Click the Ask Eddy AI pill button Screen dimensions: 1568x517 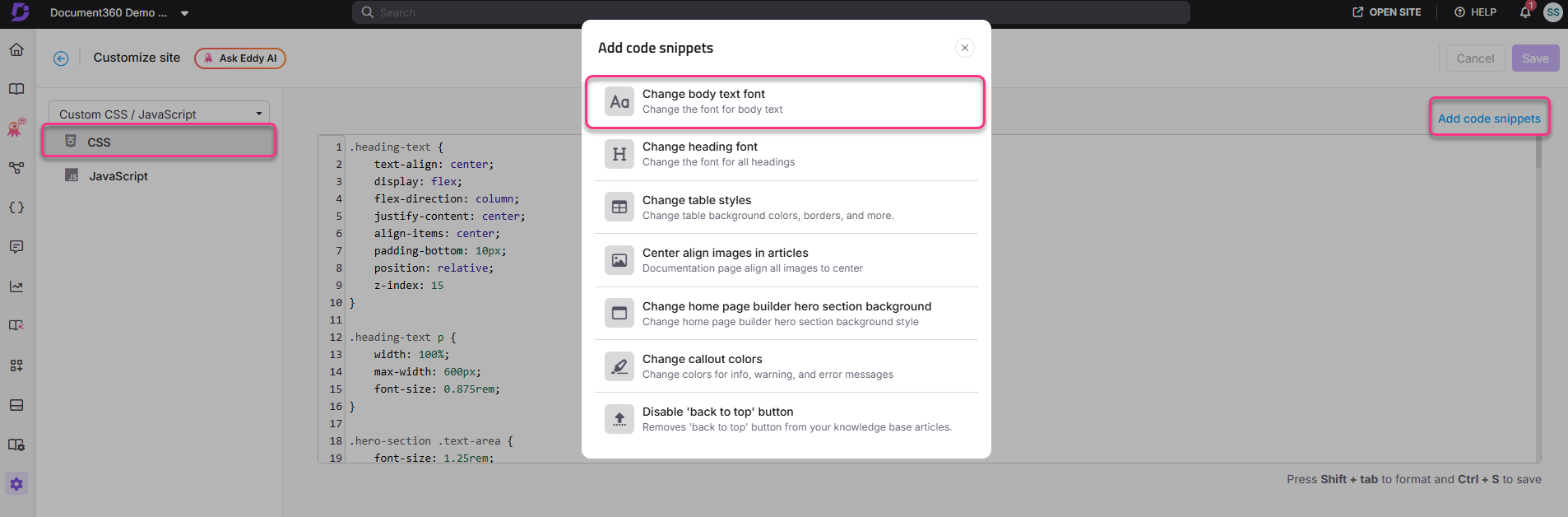(x=239, y=58)
